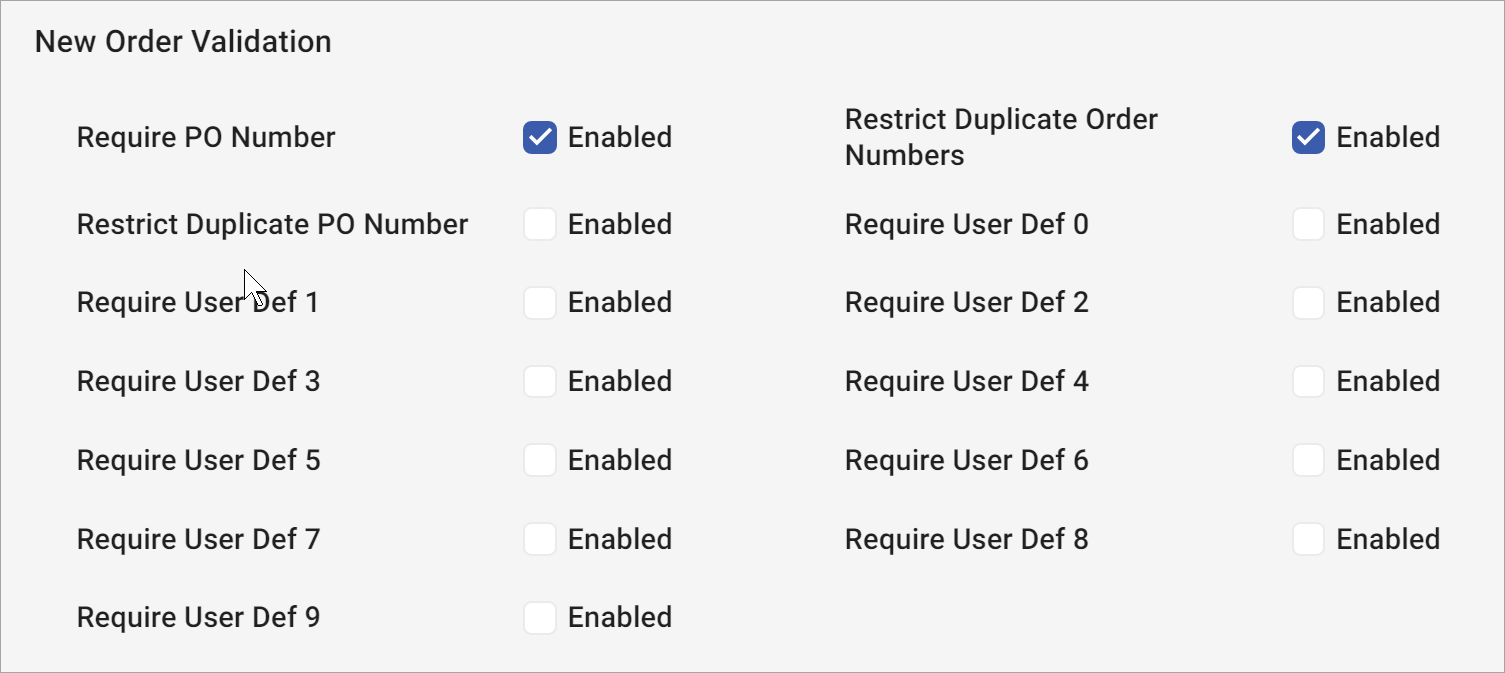Disable the Require PO Number checkbox
Image resolution: width=1505 pixels, height=673 pixels.
click(539, 138)
